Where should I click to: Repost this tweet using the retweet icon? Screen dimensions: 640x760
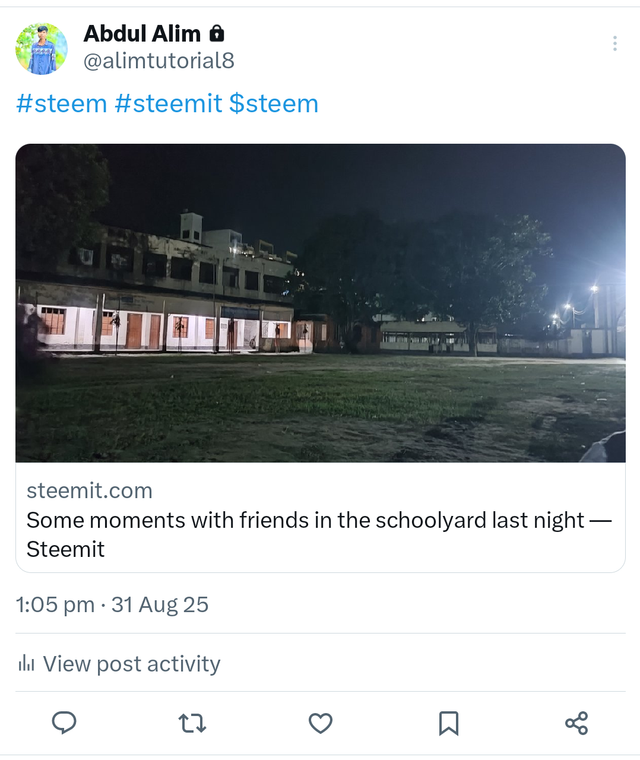coord(192,723)
